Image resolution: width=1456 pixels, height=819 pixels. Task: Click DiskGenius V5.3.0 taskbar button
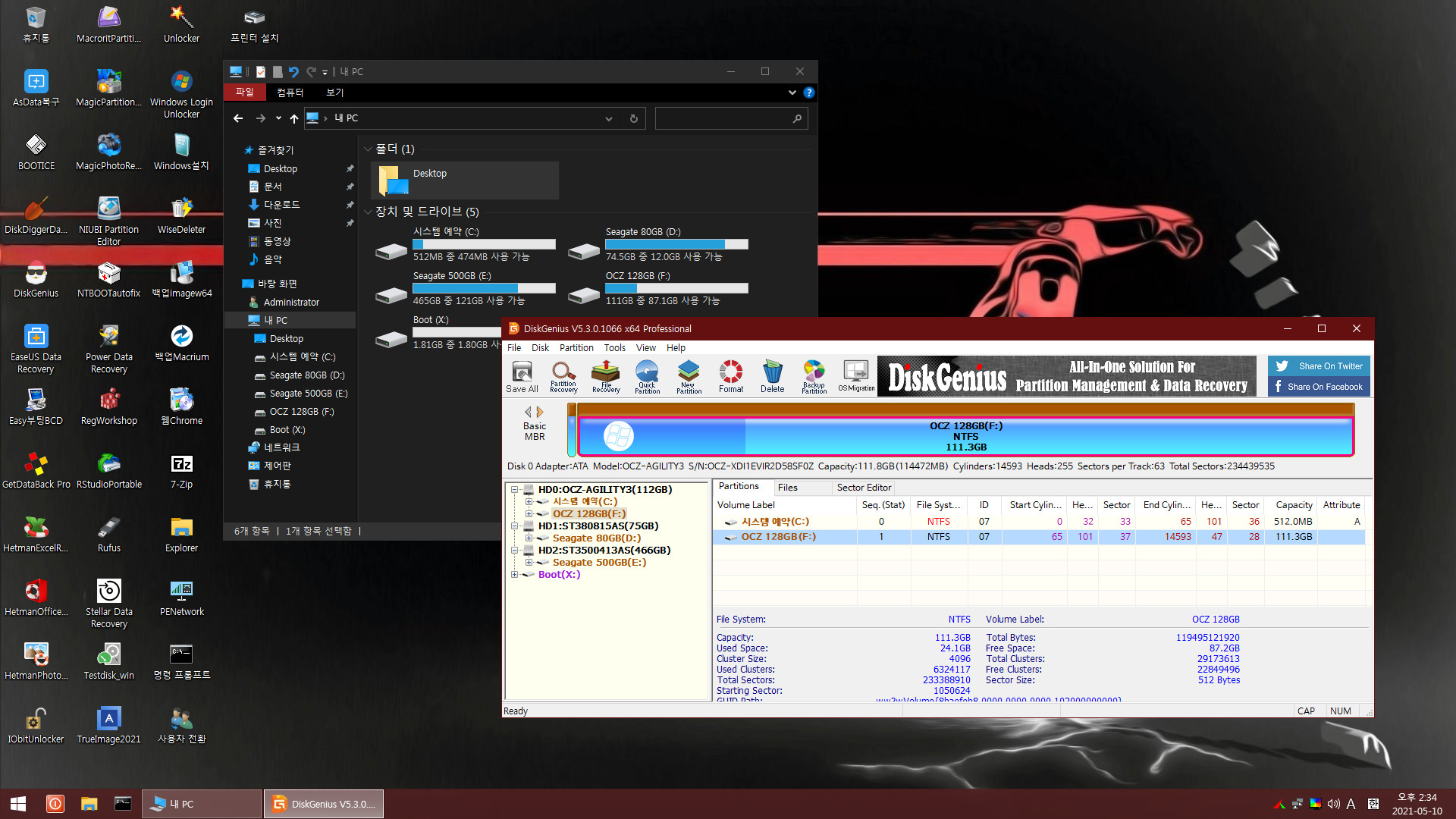tap(324, 804)
